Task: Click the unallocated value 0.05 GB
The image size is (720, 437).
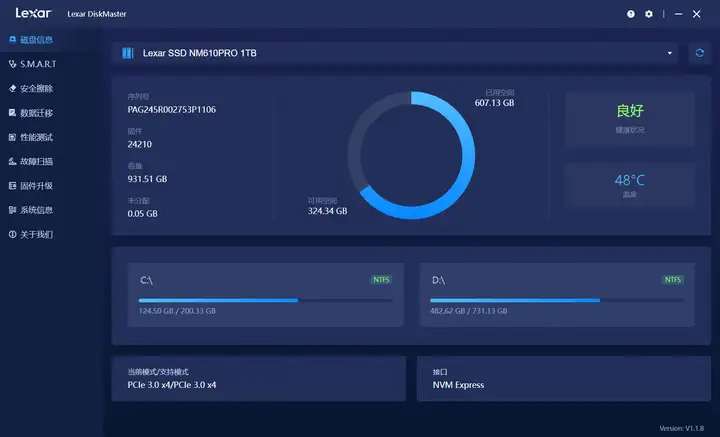Action: click(142, 213)
